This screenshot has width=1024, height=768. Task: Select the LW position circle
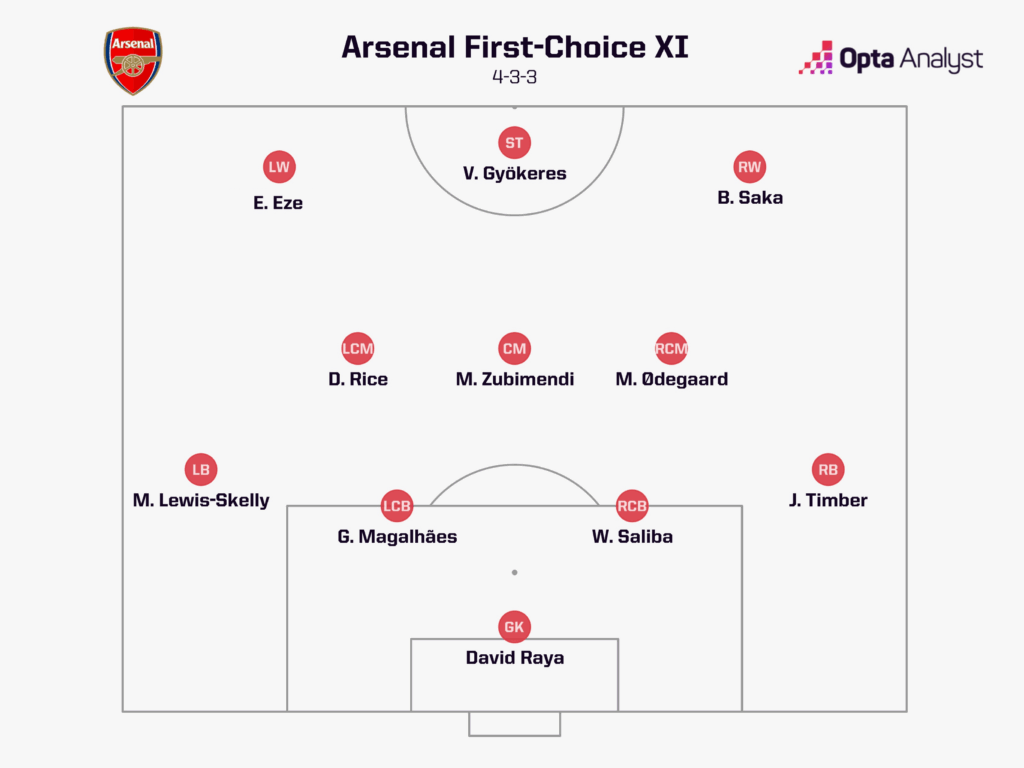click(x=279, y=167)
